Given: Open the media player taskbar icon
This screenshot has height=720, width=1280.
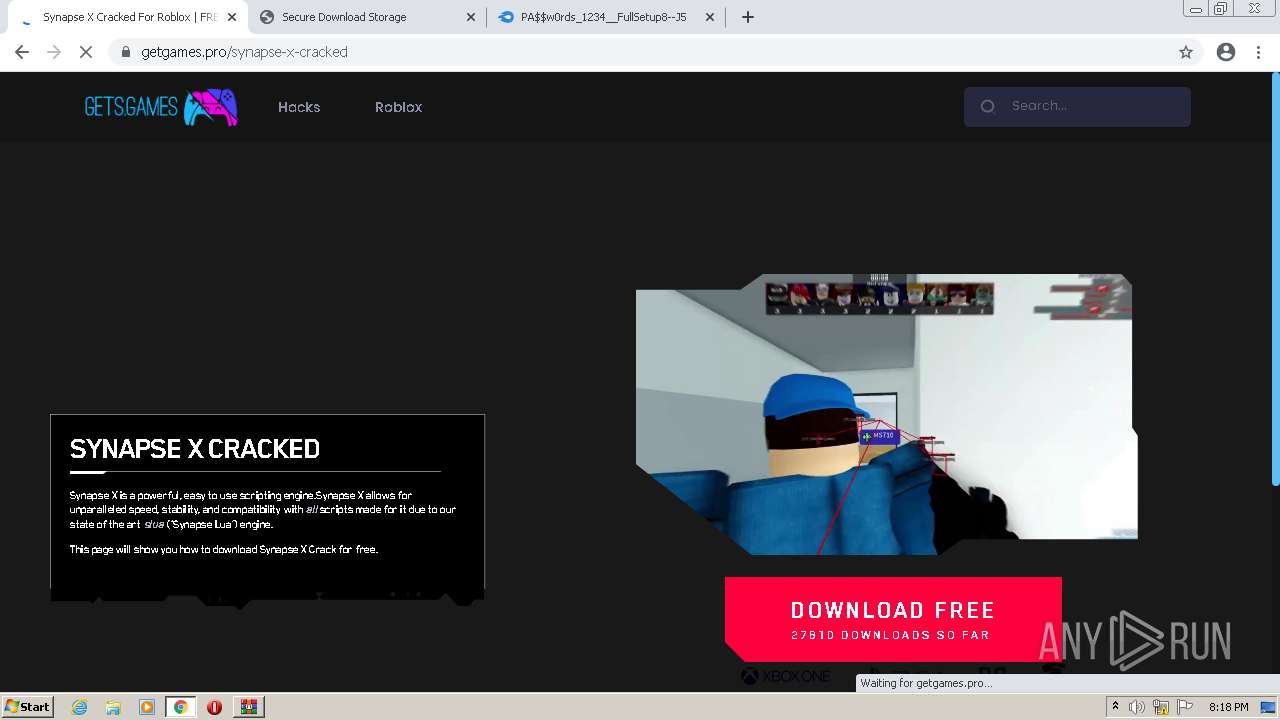Looking at the screenshot, I should click(x=147, y=707).
